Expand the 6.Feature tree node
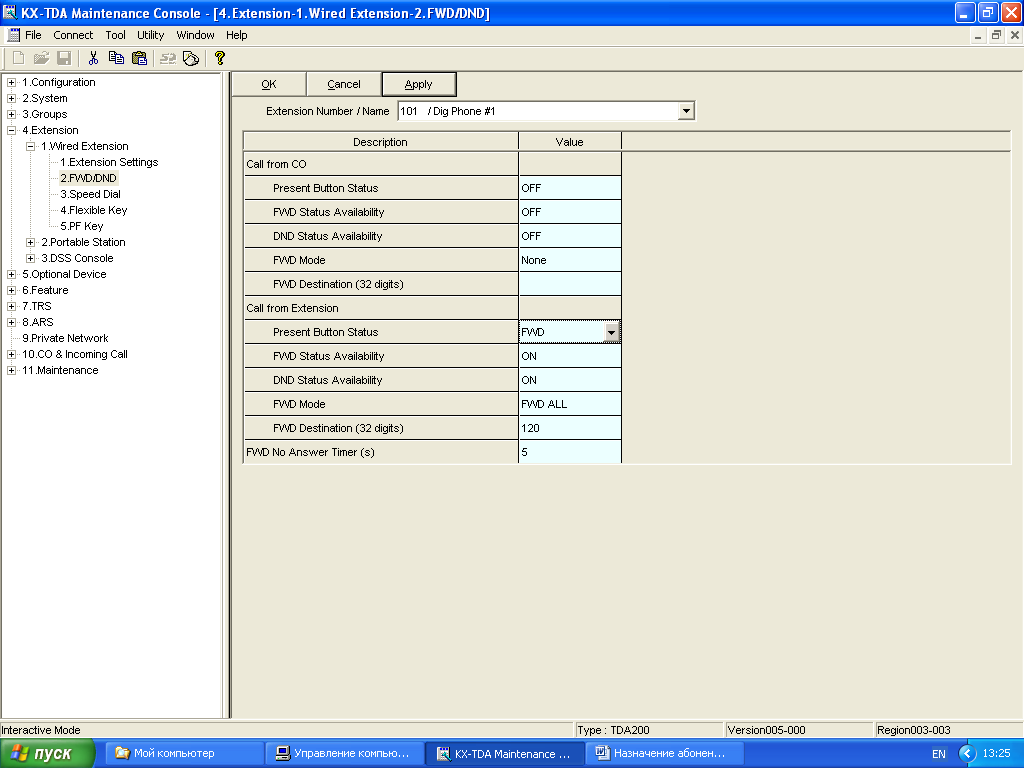The height and width of the screenshot is (768, 1024). [x=11, y=290]
